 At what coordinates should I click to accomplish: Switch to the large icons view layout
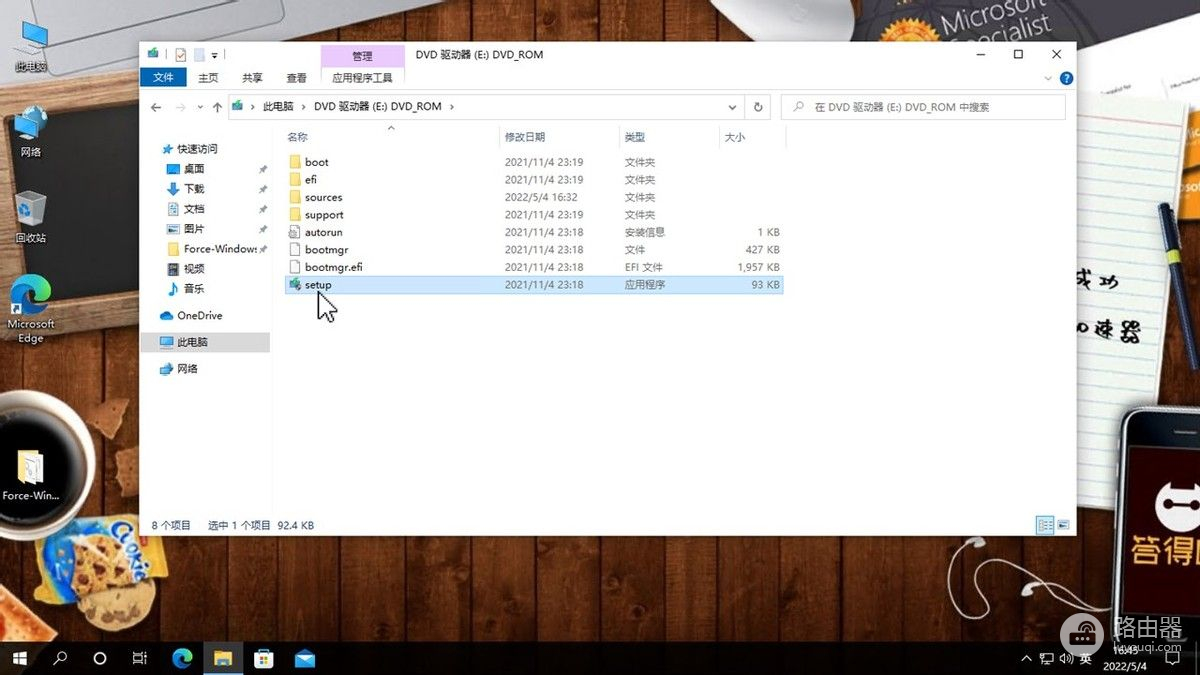click(x=1063, y=524)
